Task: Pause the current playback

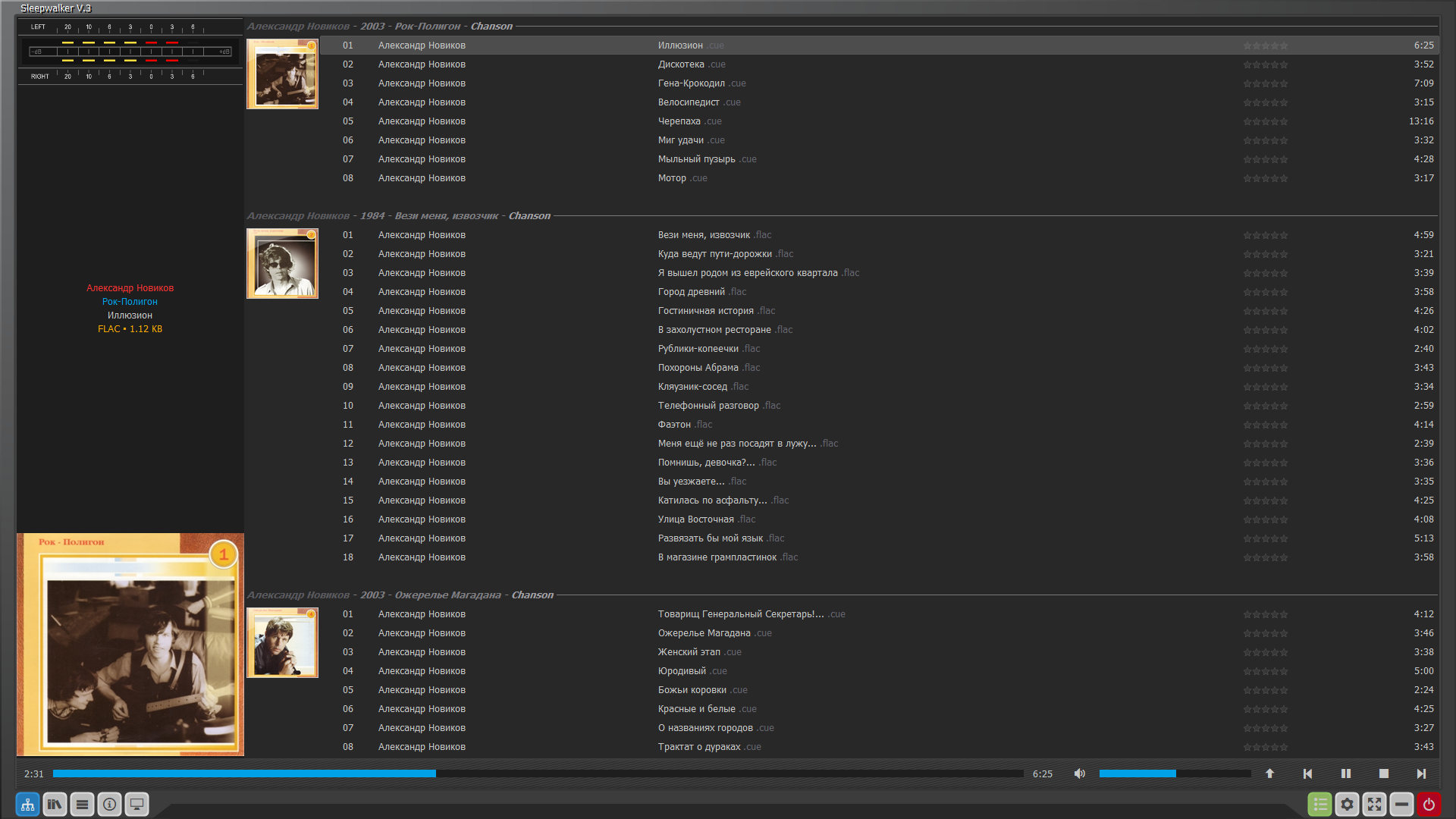Action: click(x=1345, y=773)
